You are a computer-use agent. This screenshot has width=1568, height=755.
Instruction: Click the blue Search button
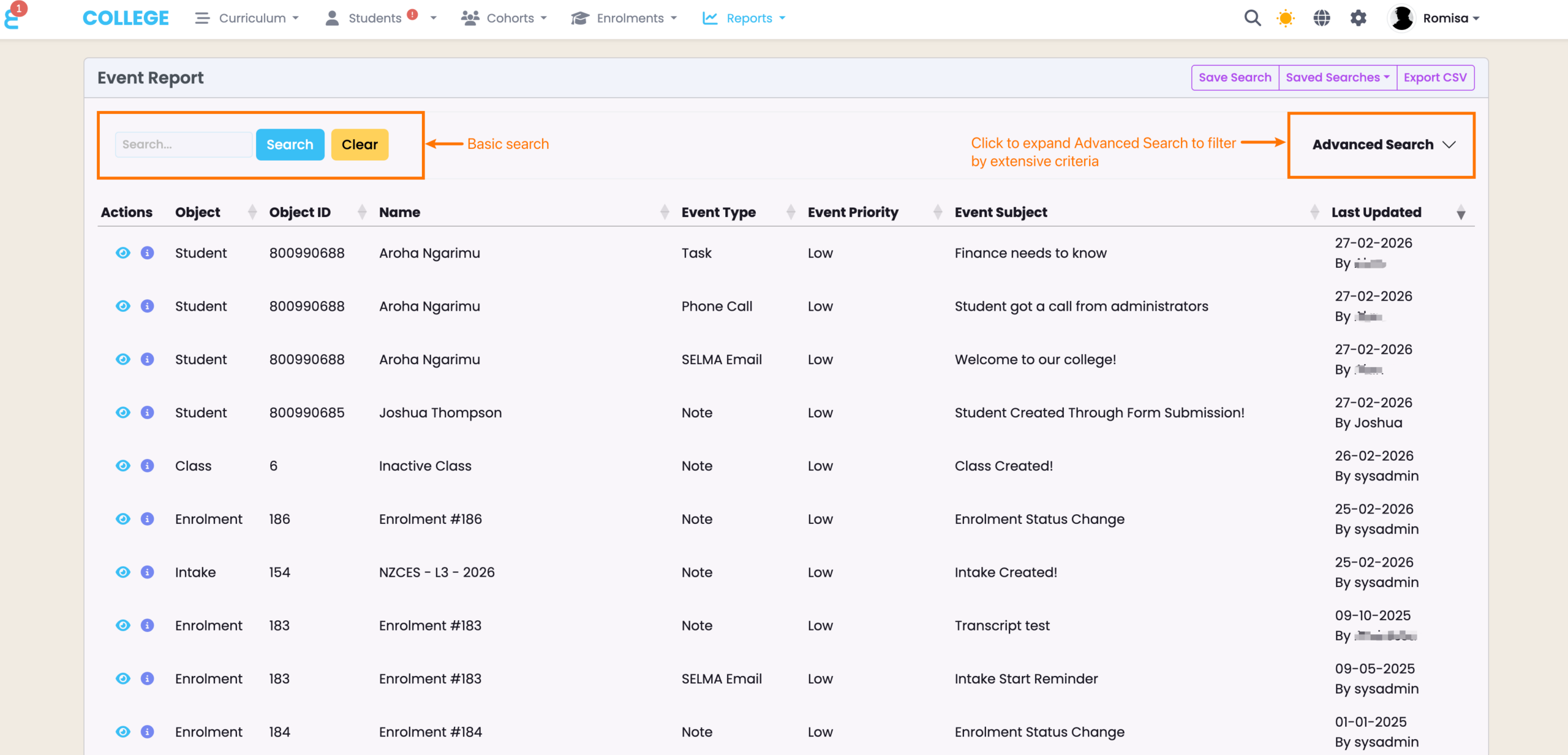pos(290,145)
